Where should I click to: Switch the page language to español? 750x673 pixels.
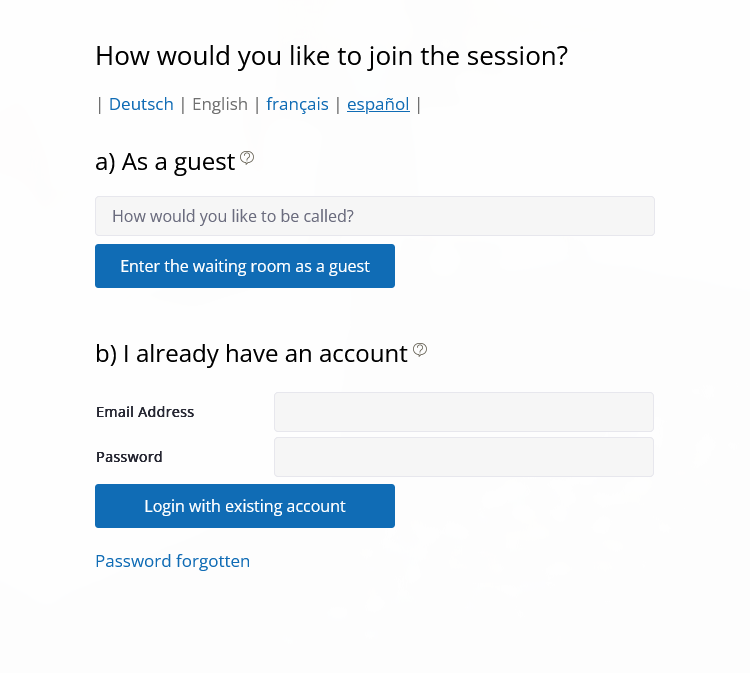tap(378, 104)
